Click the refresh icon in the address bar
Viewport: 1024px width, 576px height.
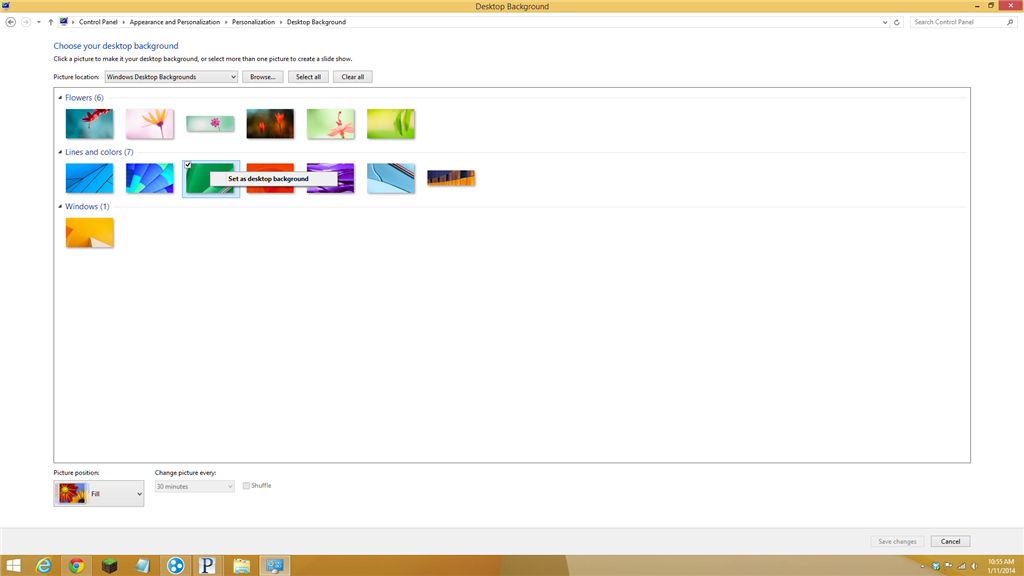(x=897, y=21)
